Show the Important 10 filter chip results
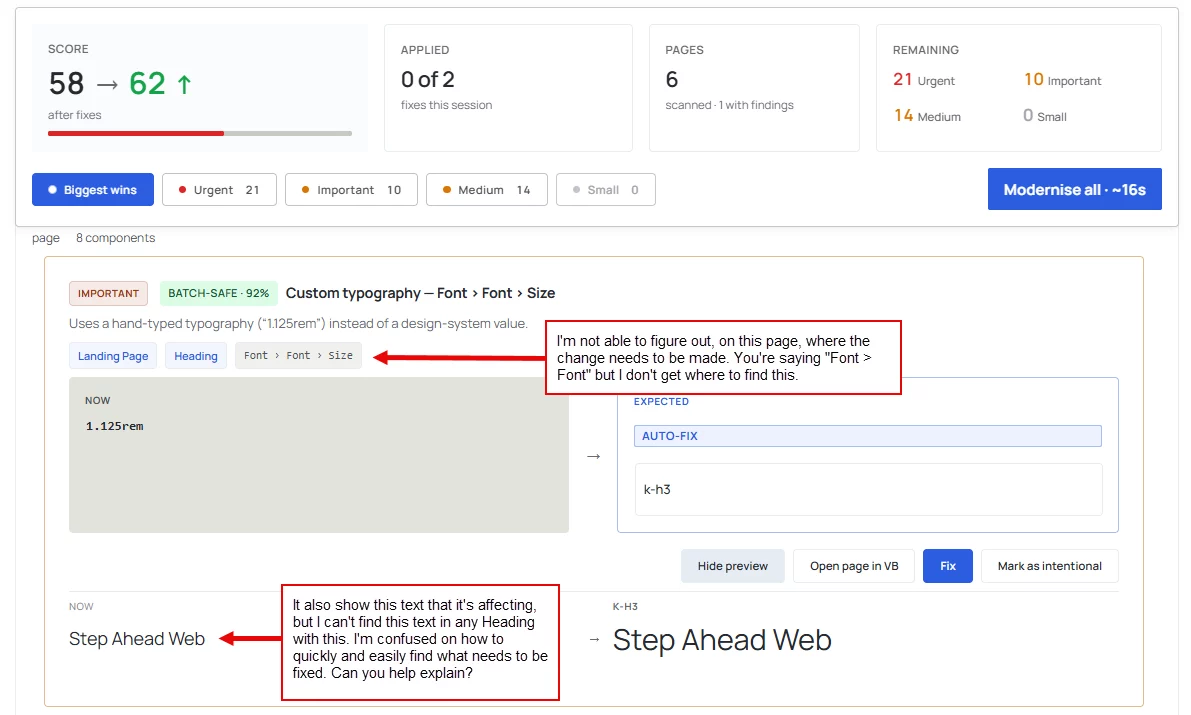 click(x=351, y=190)
